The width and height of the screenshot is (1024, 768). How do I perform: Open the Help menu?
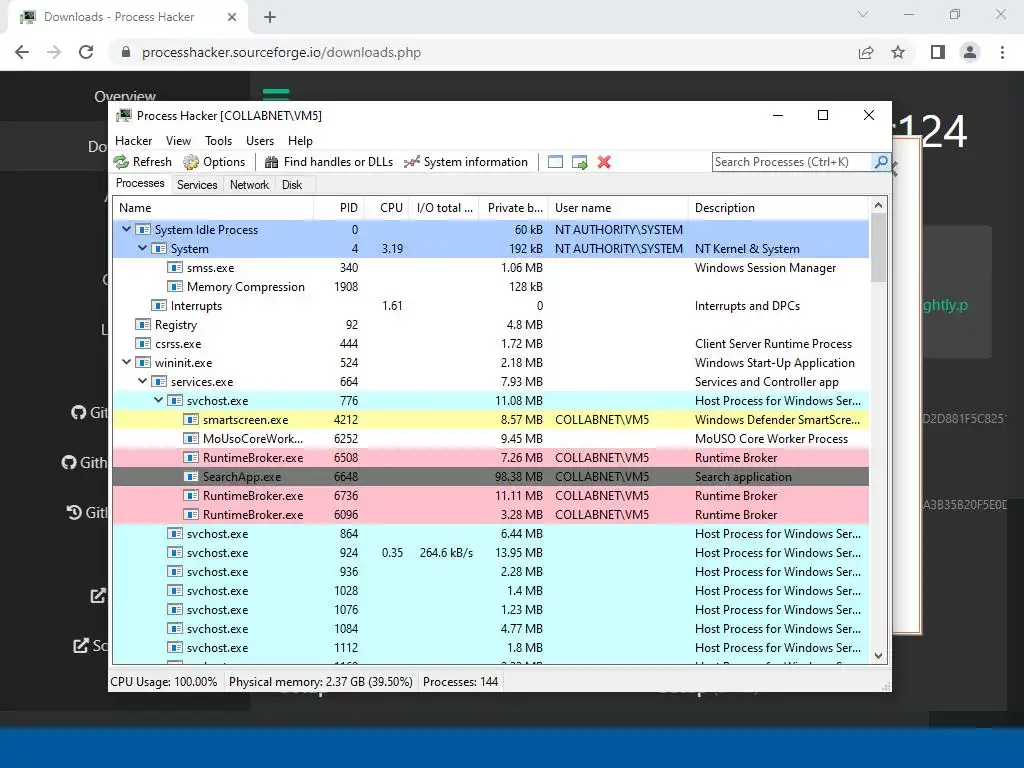click(300, 141)
